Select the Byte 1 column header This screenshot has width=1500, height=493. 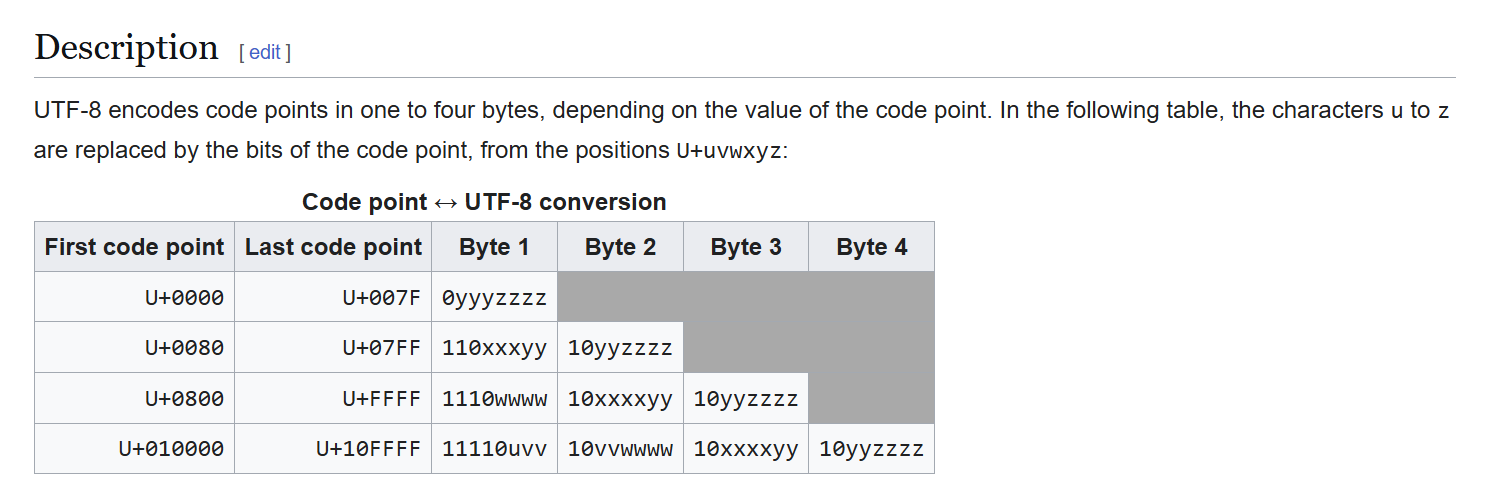click(494, 247)
